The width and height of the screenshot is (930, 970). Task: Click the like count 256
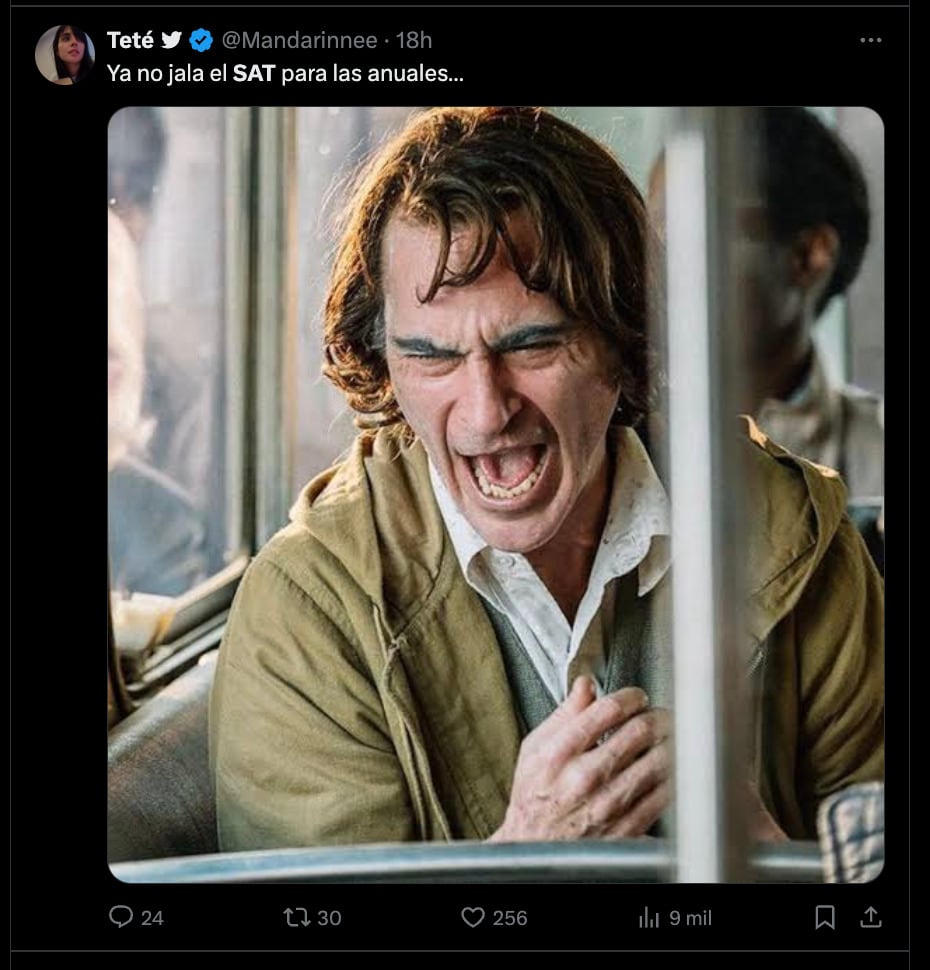pyautogui.click(x=510, y=918)
